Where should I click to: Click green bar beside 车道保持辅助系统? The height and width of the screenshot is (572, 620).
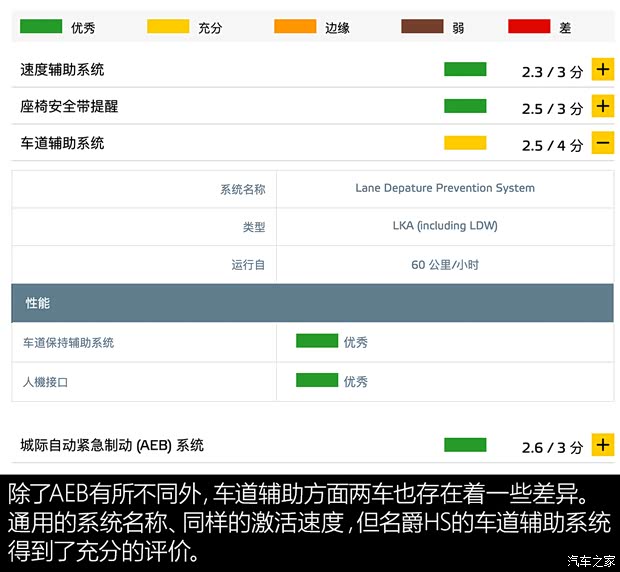coord(317,341)
